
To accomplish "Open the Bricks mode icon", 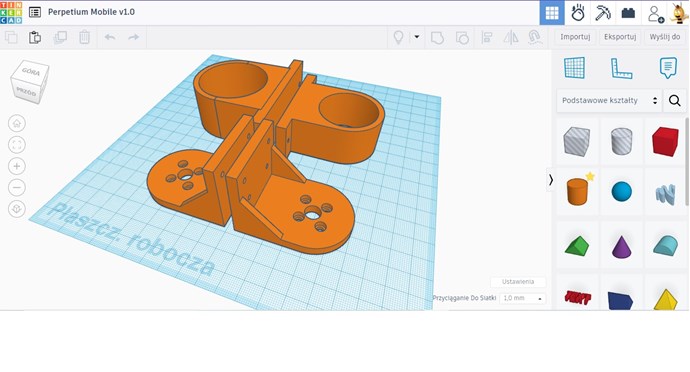I will pyautogui.click(x=628, y=13).
